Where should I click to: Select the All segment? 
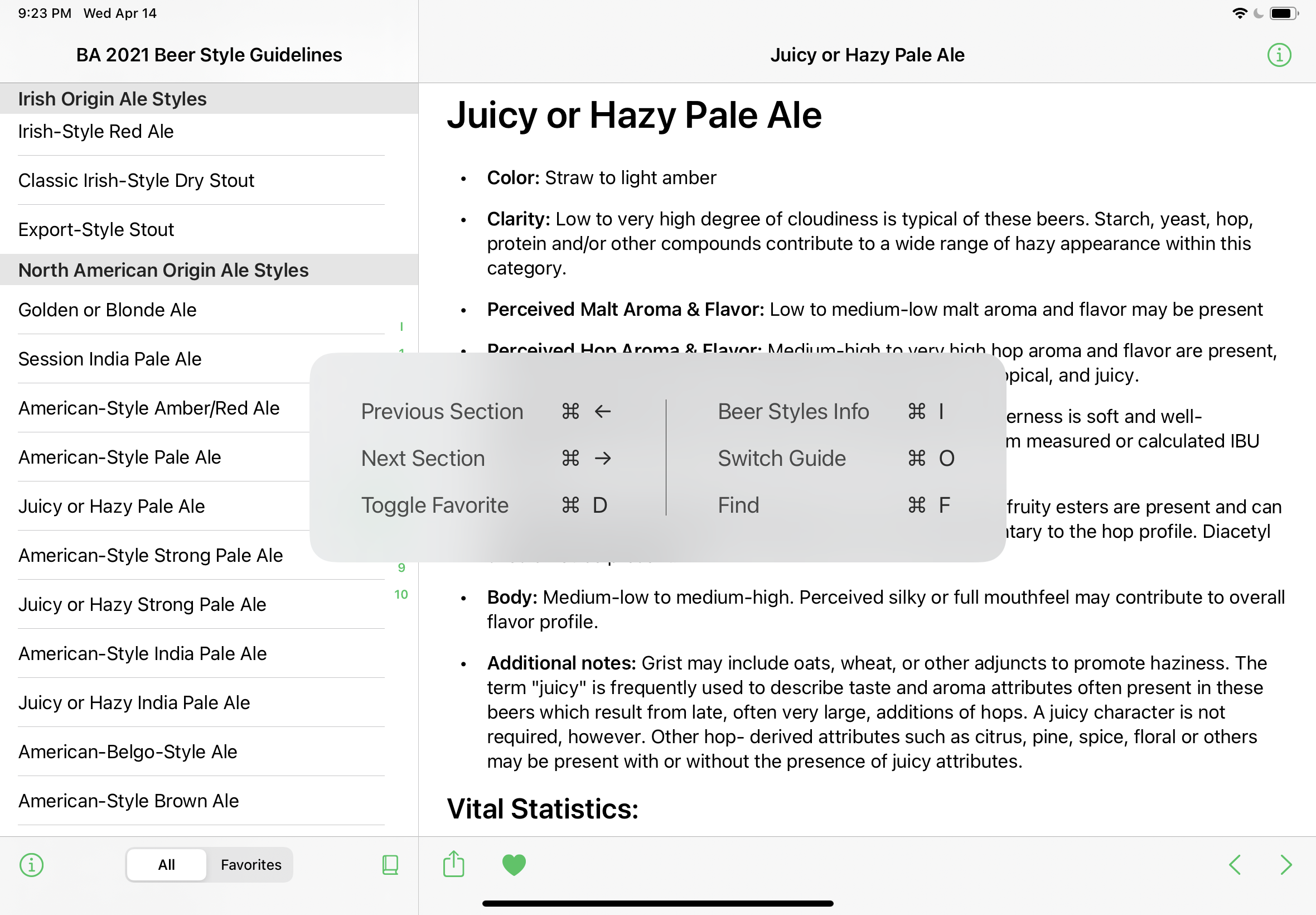coord(166,865)
